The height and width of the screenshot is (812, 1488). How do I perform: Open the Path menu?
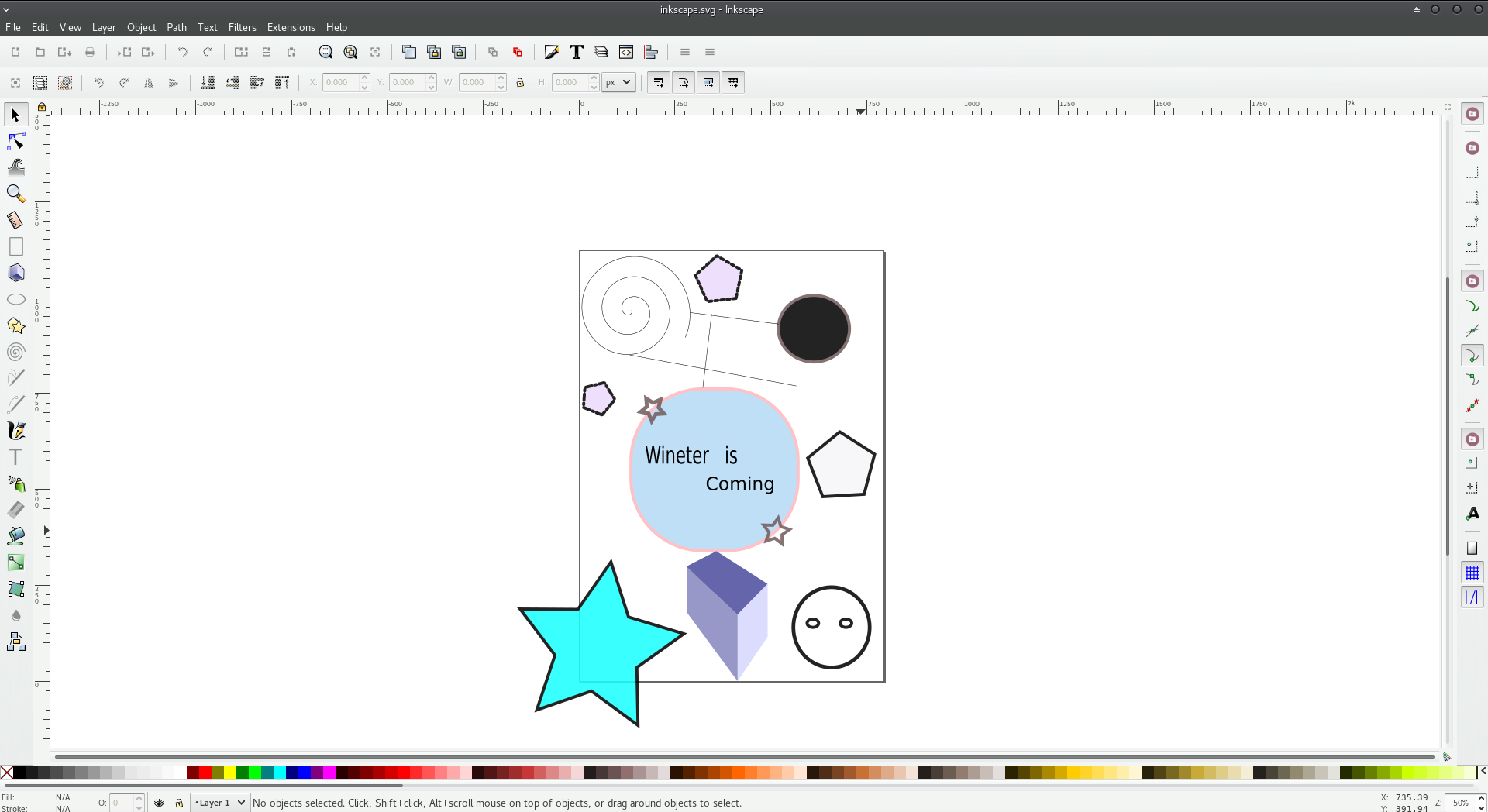[177, 27]
